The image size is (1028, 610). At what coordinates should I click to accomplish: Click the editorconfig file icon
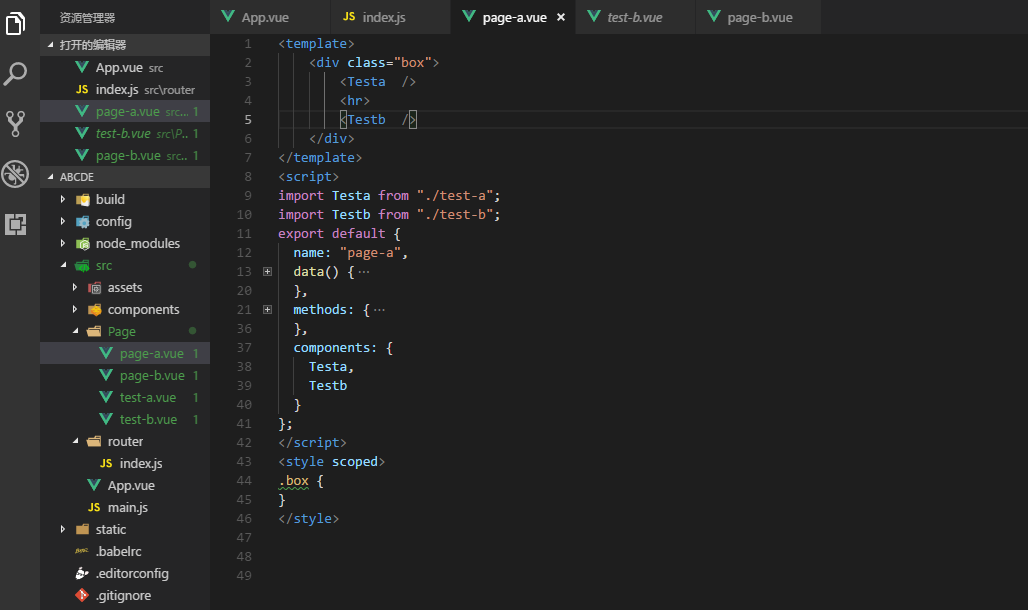click(x=82, y=573)
